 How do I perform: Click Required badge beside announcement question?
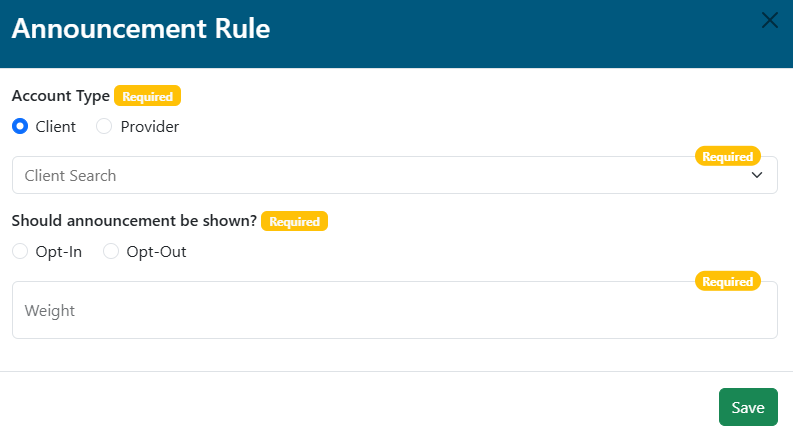point(294,222)
